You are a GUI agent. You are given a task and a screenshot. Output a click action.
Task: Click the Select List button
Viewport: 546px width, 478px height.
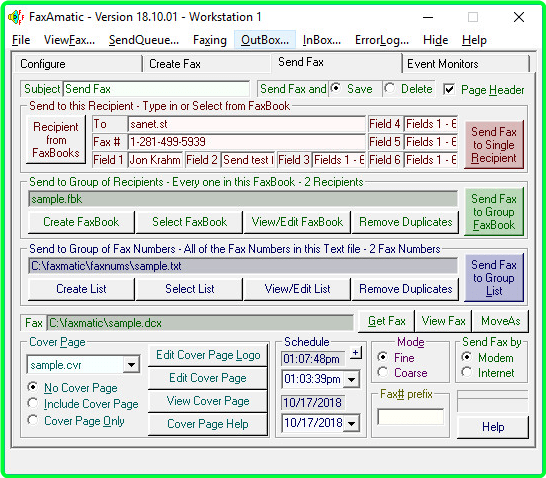pyautogui.click(x=189, y=289)
